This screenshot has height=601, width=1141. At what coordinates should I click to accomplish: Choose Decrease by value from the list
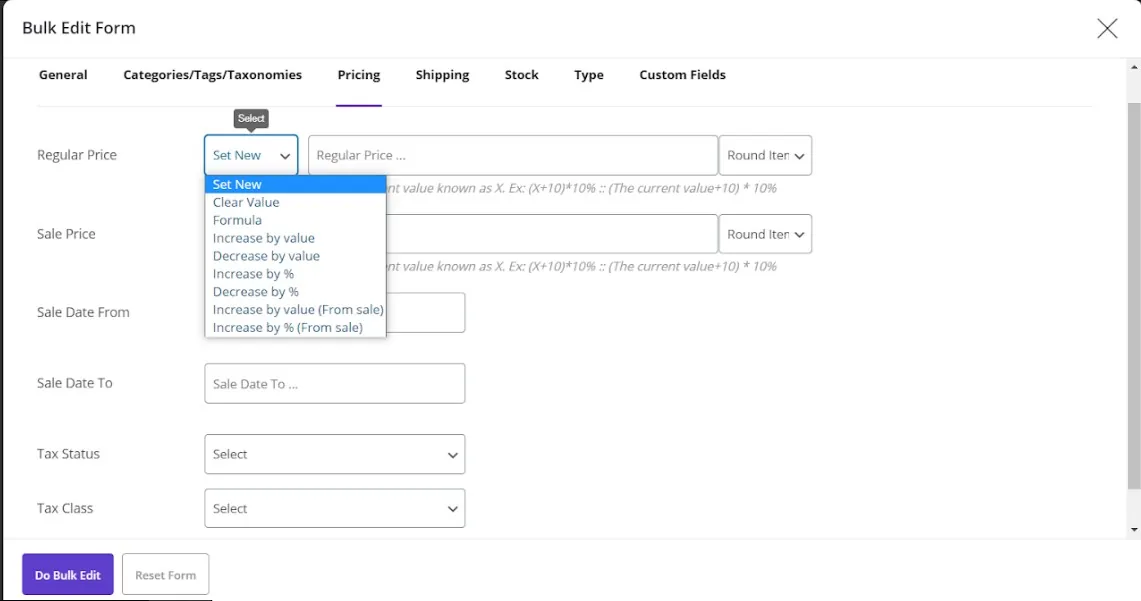(x=266, y=256)
